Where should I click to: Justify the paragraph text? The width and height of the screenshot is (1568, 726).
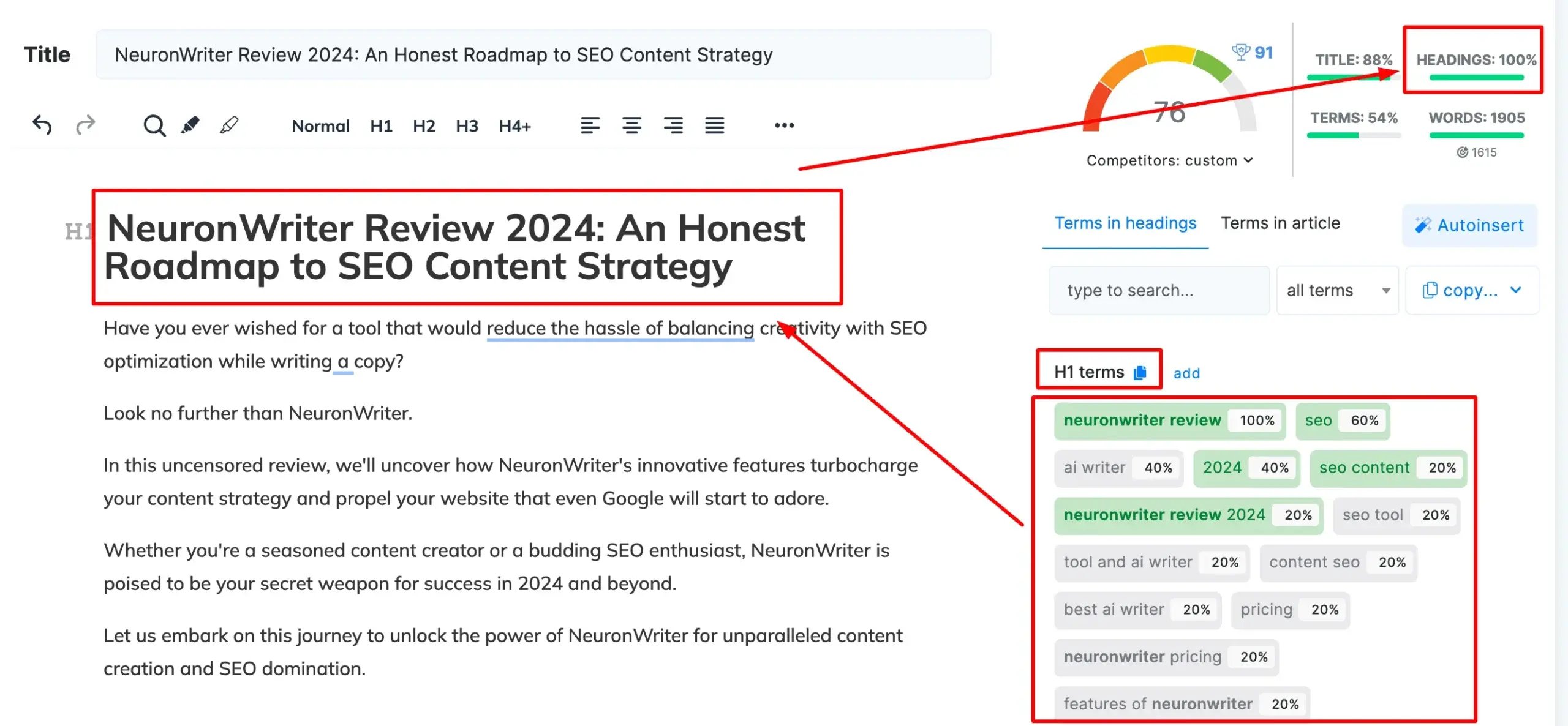tap(714, 125)
